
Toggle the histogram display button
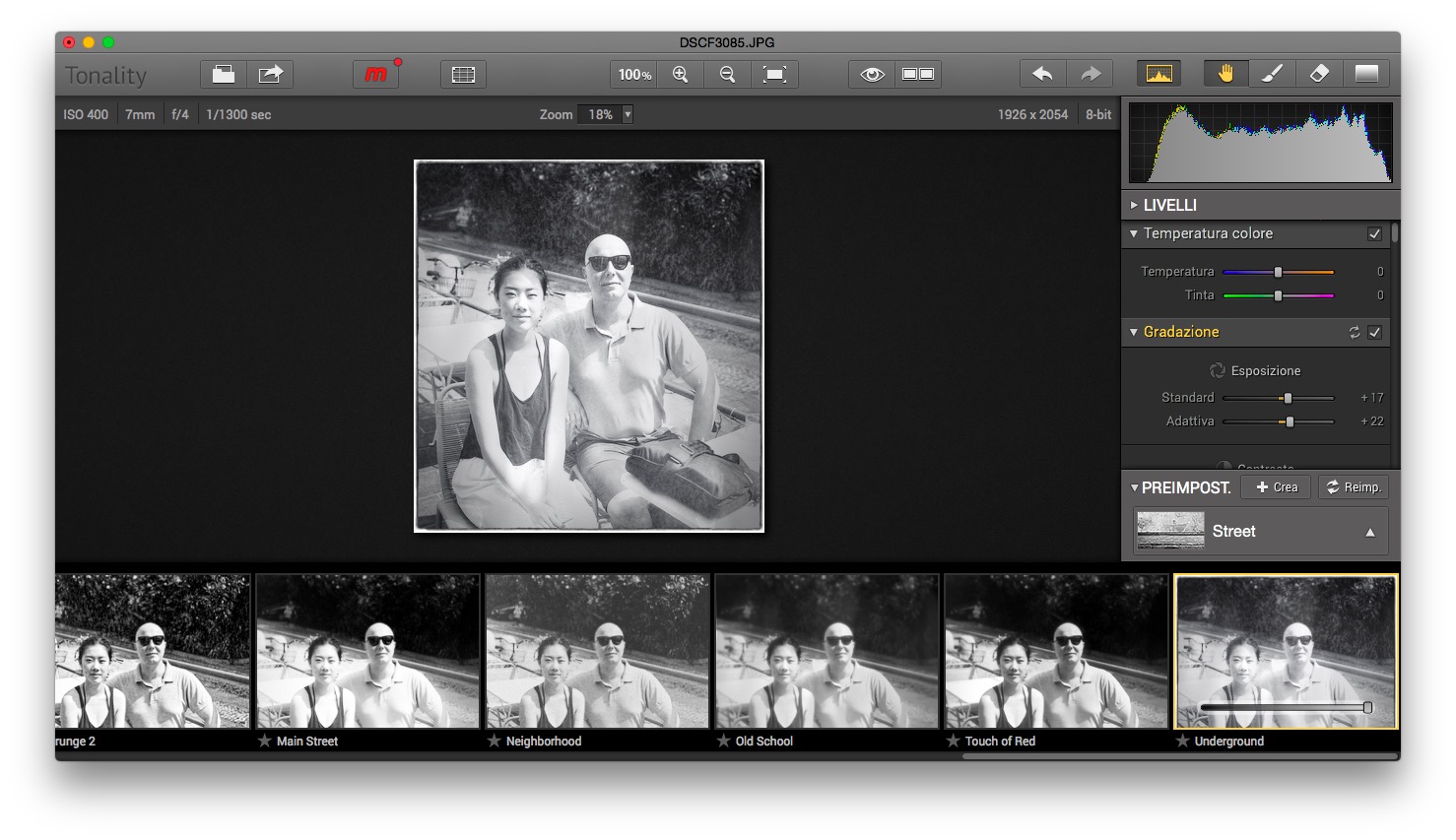pyautogui.click(x=1159, y=74)
